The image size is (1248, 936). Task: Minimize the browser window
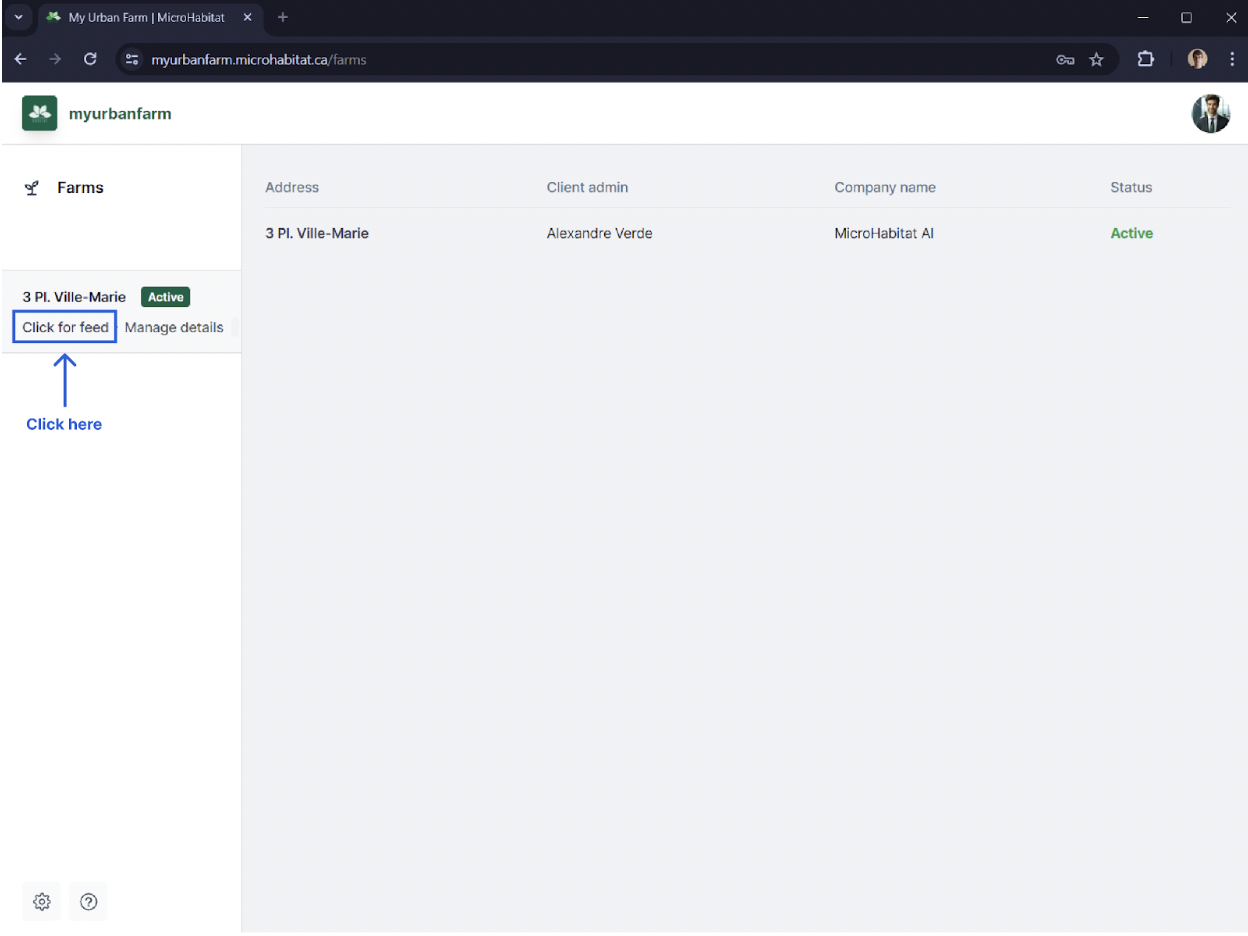click(1143, 17)
